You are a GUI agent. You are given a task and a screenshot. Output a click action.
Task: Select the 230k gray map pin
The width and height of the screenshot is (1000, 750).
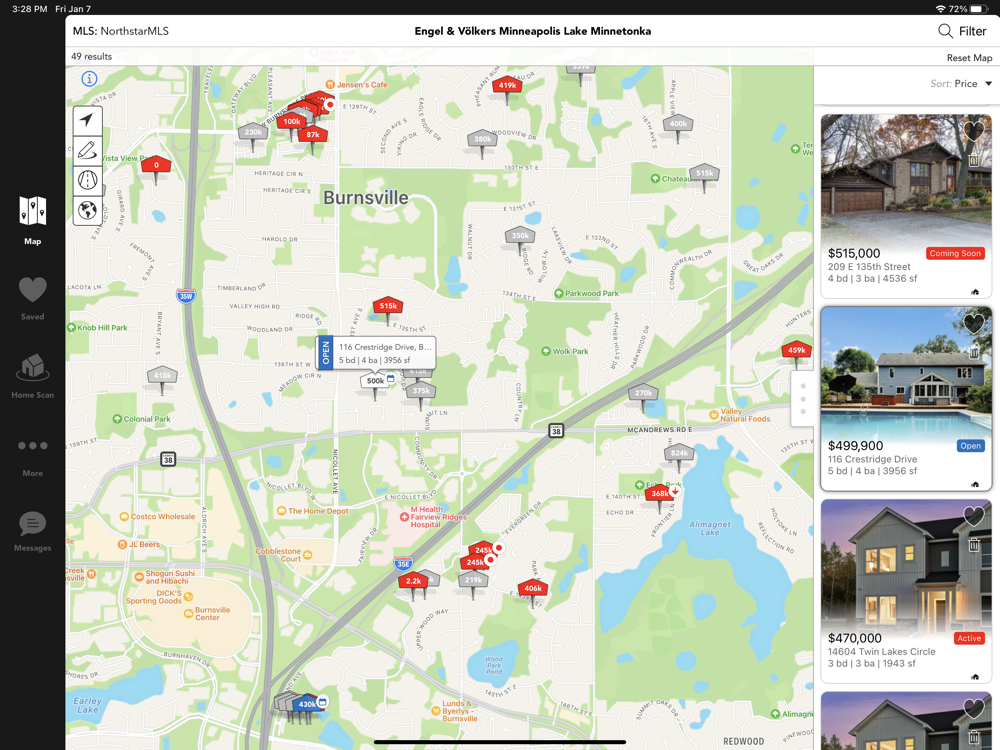tap(253, 132)
